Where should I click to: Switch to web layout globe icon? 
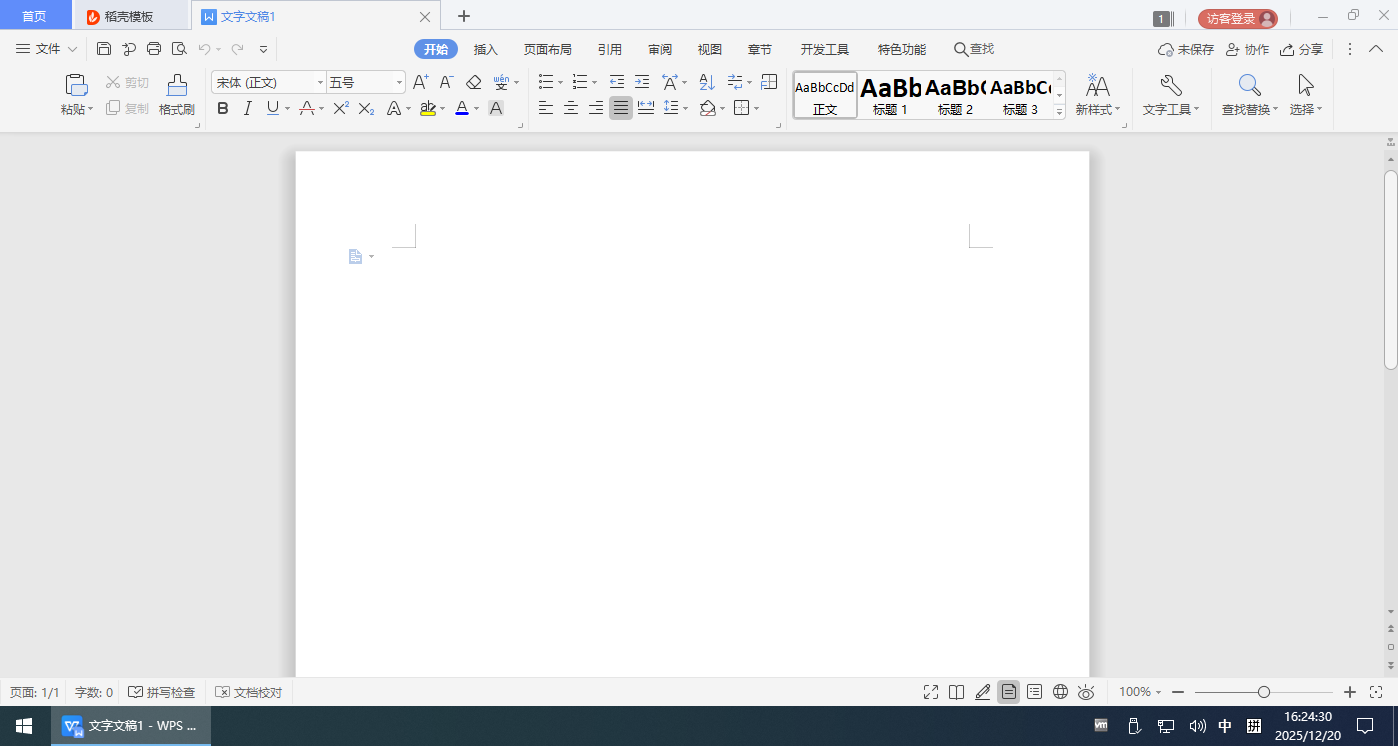point(1061,692)
